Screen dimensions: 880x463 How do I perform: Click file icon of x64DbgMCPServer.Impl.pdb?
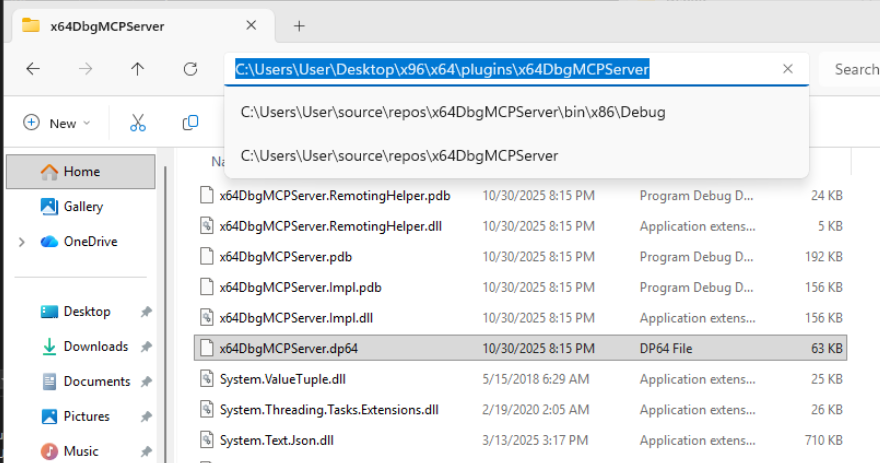click(207, 287)
